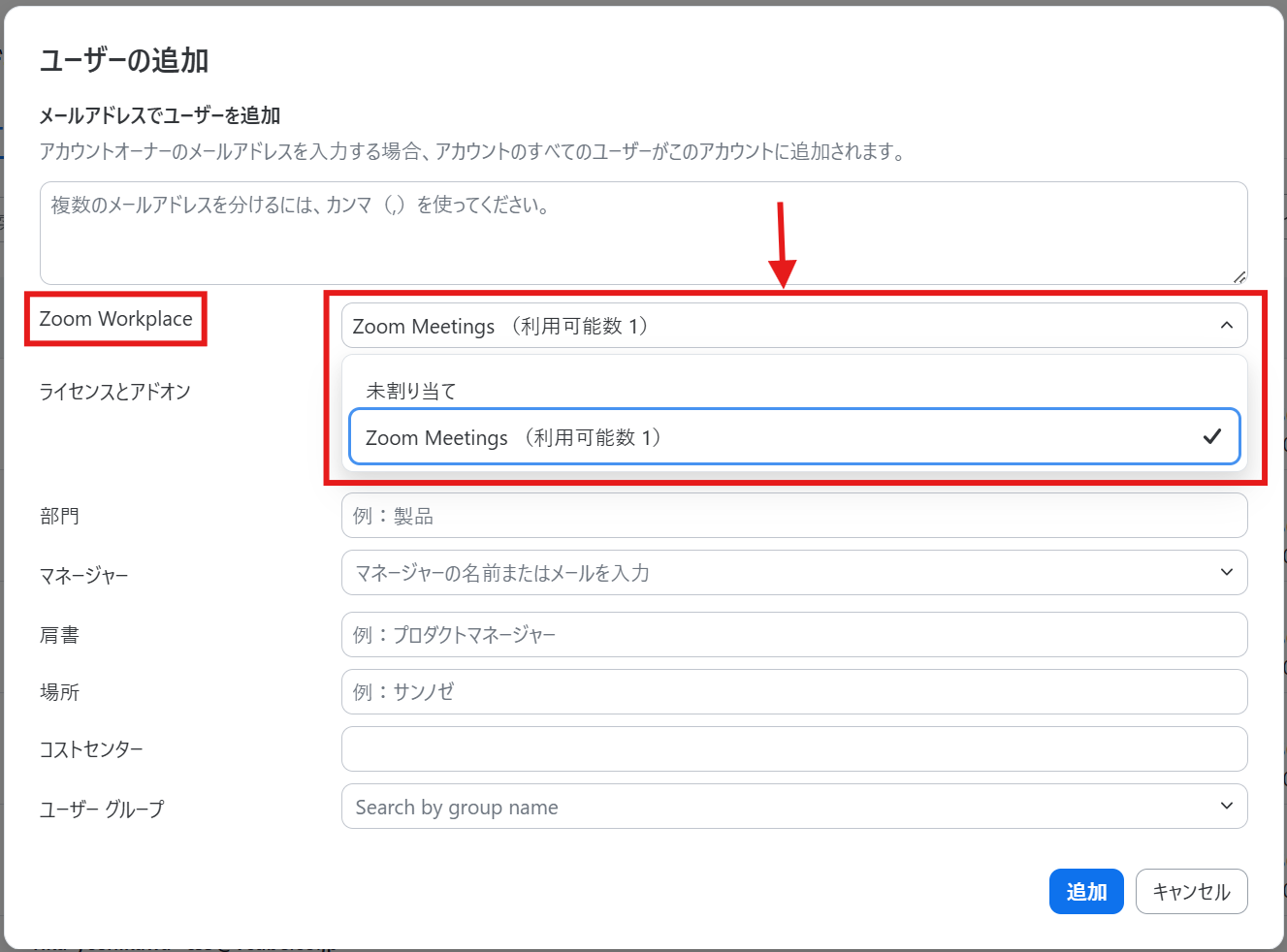1287x952 pixels.
Task: Click the resize grip of email text area
Action: 1239,277
